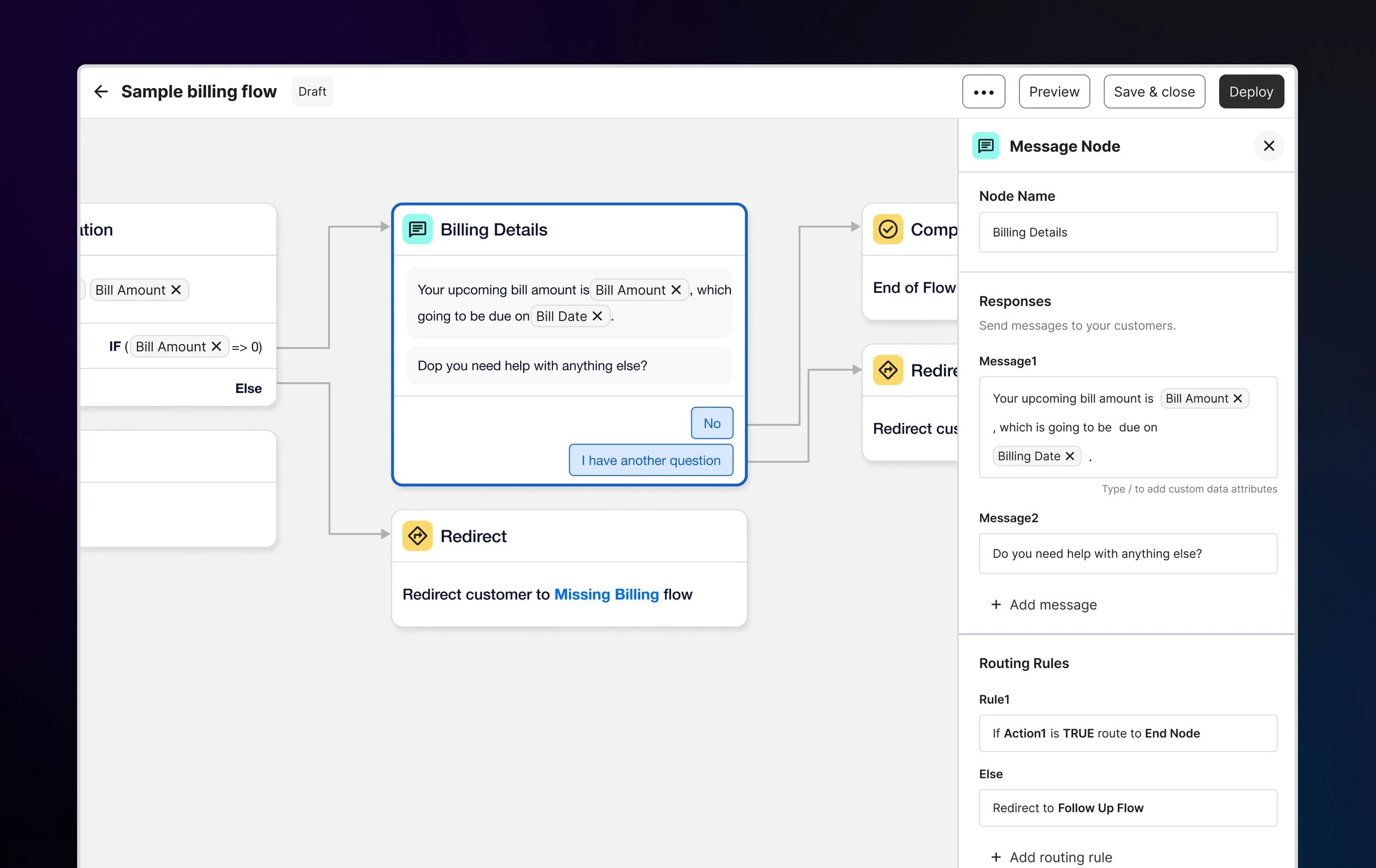The height and width of the screenshot is (868, 1376).
Task: Remove Bill Amount chip above the IF row
Action: [x=176, y=290]
